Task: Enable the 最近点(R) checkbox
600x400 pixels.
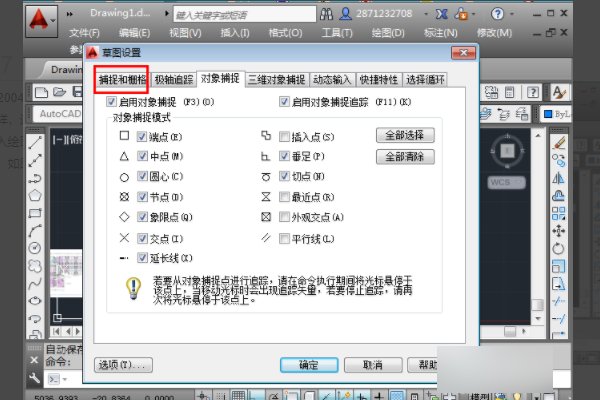Action: point(284,197)
